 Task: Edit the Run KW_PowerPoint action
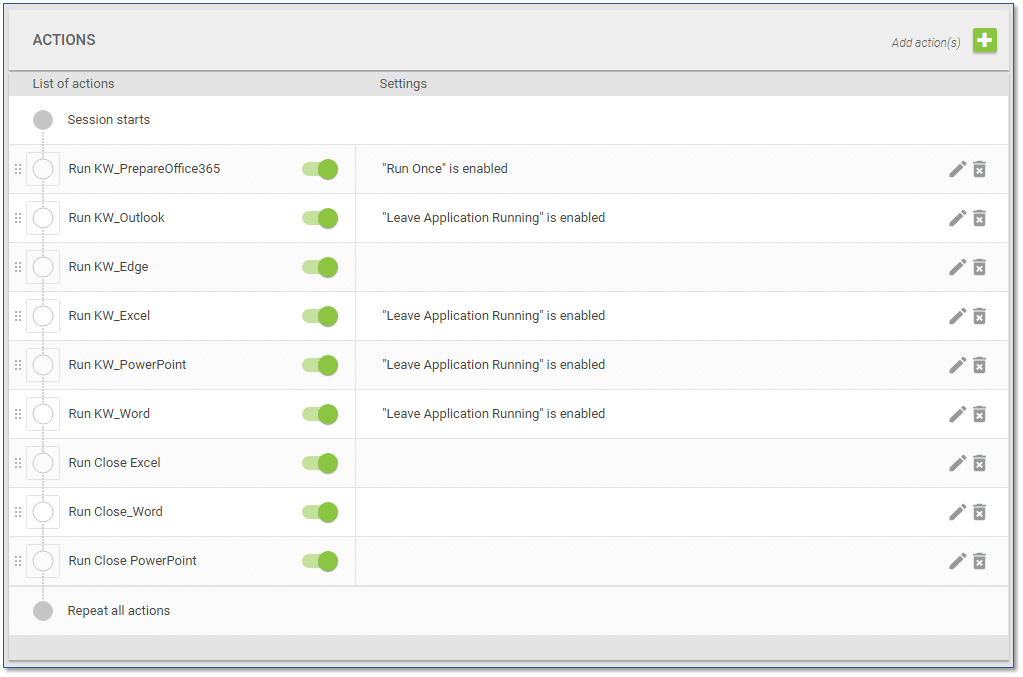tap(957, 365)
